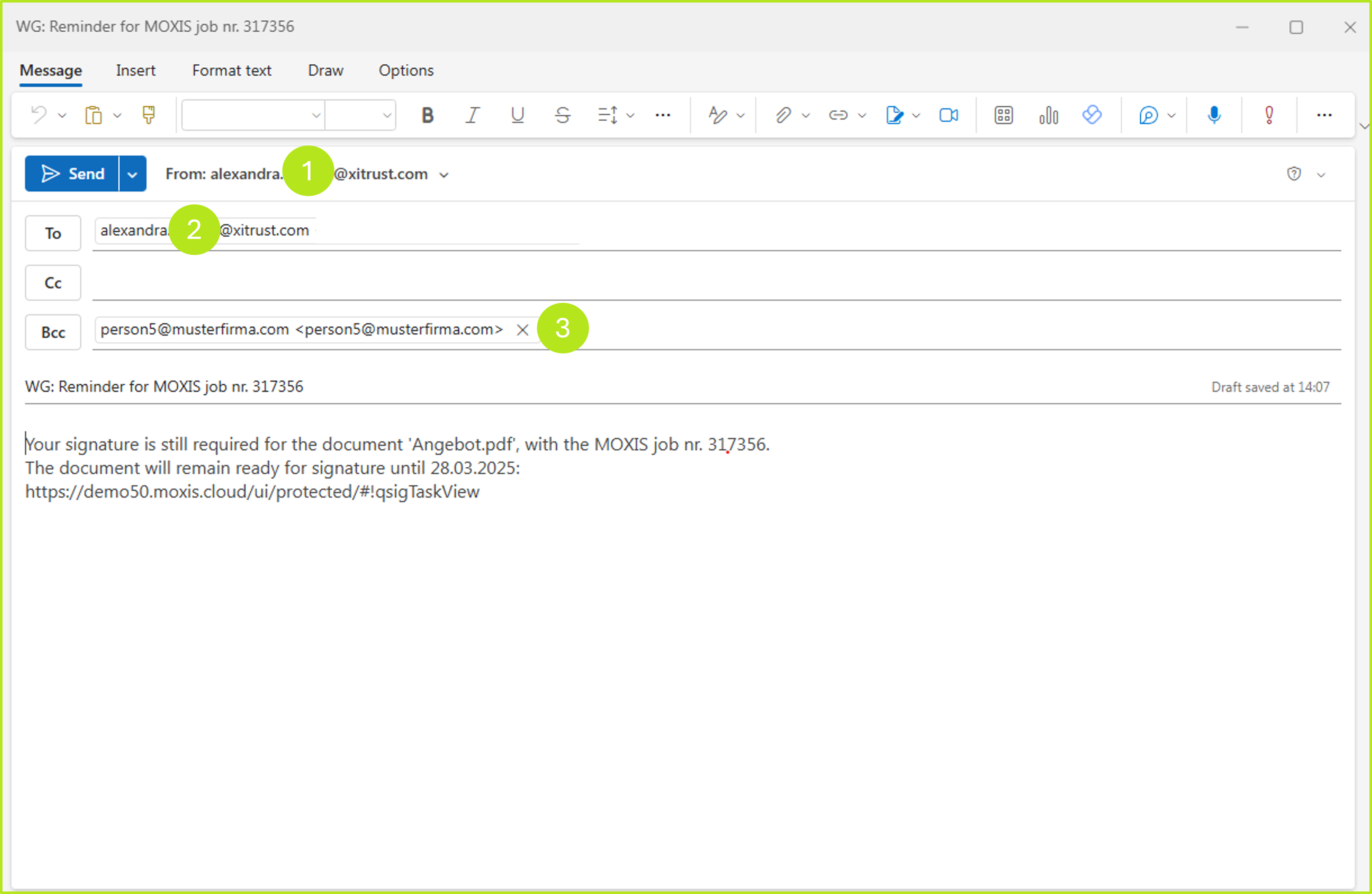The width and height of the screenshot is (1372, 894).
Task: Insert a video meeting link
Action: (x=948, y=115)
